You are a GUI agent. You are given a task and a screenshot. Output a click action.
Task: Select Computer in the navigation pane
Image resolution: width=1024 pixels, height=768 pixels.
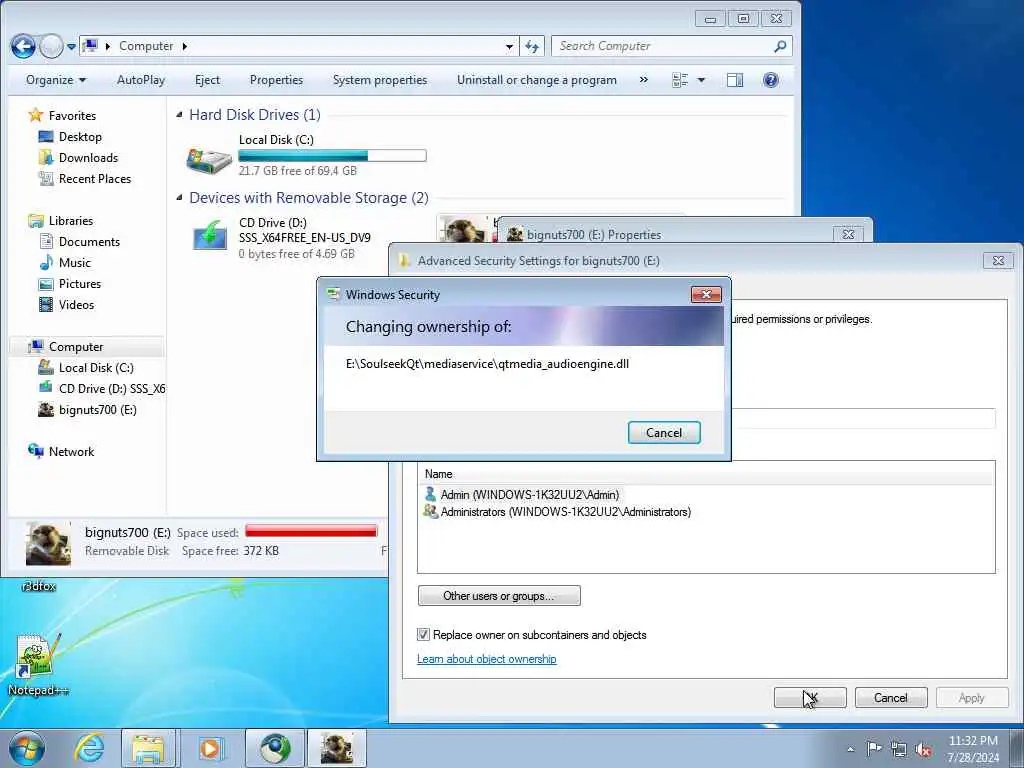pyautogui.click(x=76, y=347)
